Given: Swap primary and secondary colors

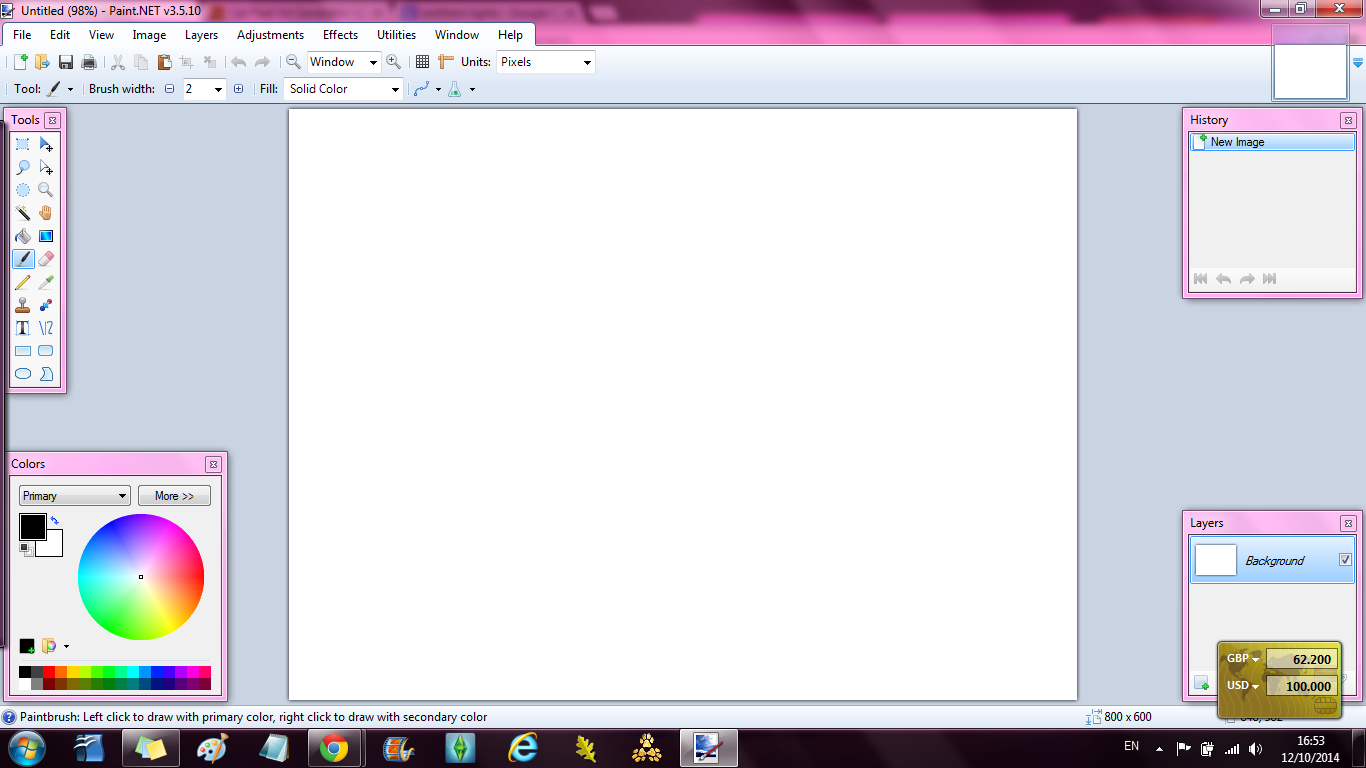Looking at the screenshot, I should point(54,520).
